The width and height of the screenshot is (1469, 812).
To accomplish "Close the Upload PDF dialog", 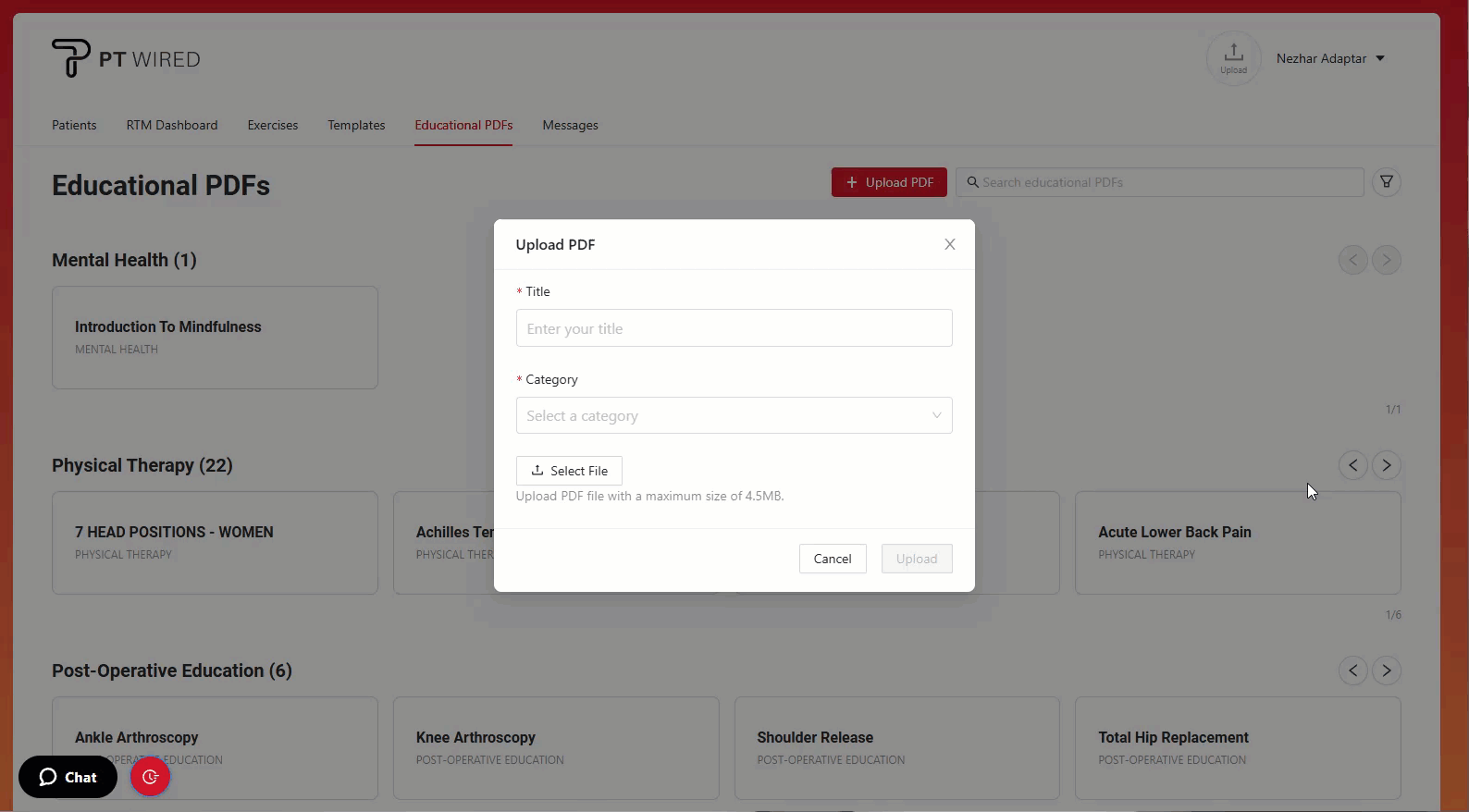I will [x=949, y=244].
